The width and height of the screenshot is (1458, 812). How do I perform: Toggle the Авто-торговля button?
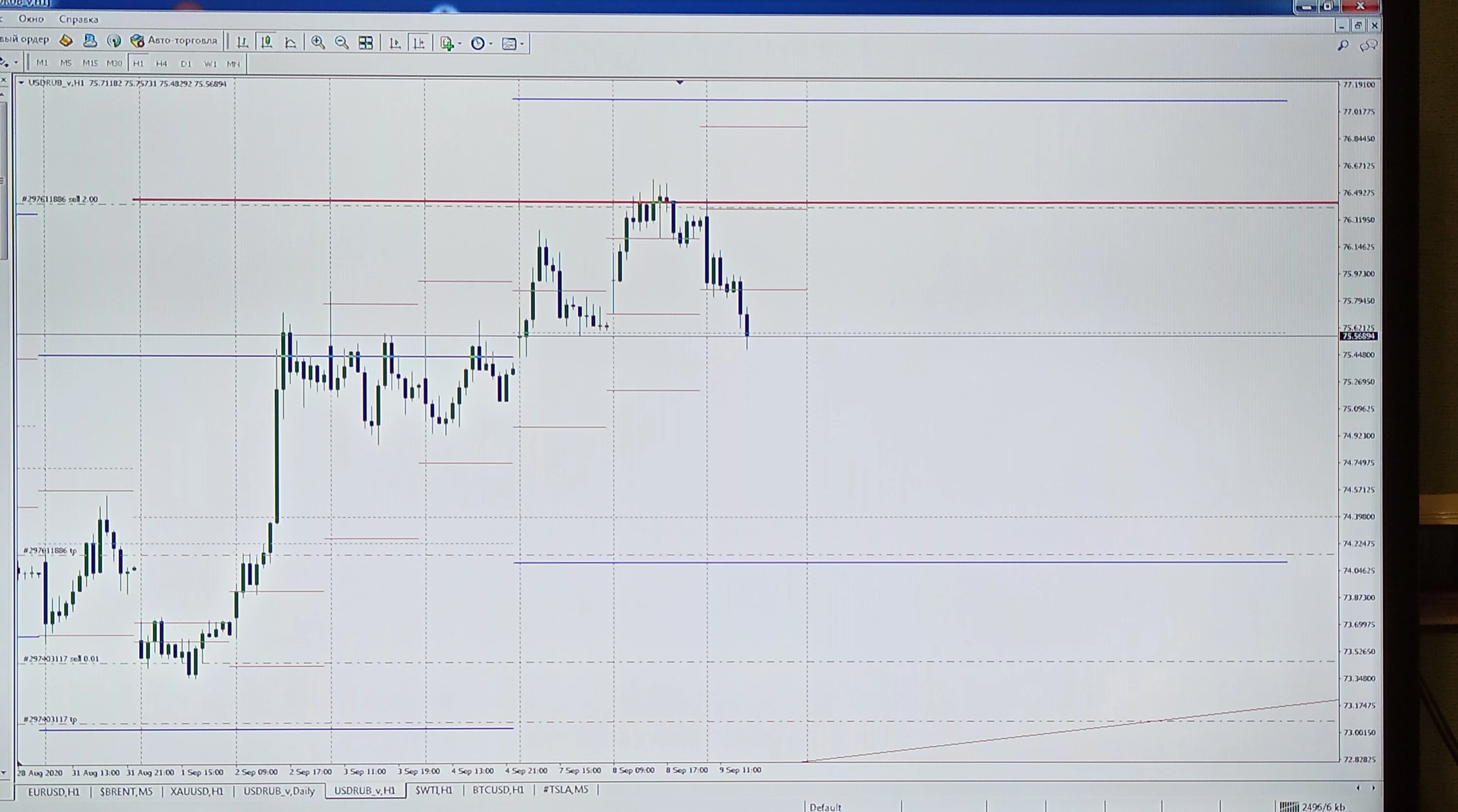tap(174, 41)
